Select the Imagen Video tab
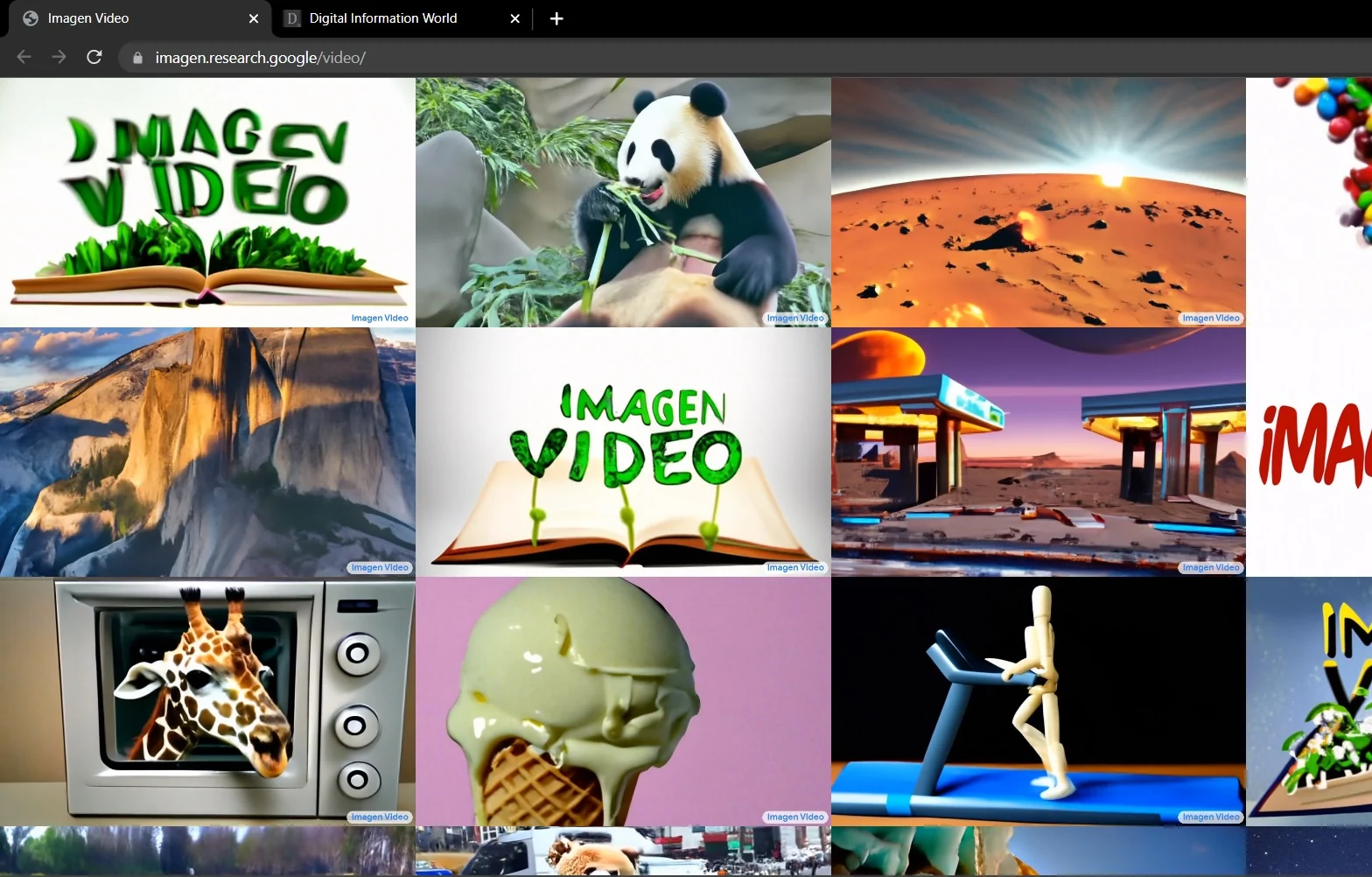 tap(140, 18)
